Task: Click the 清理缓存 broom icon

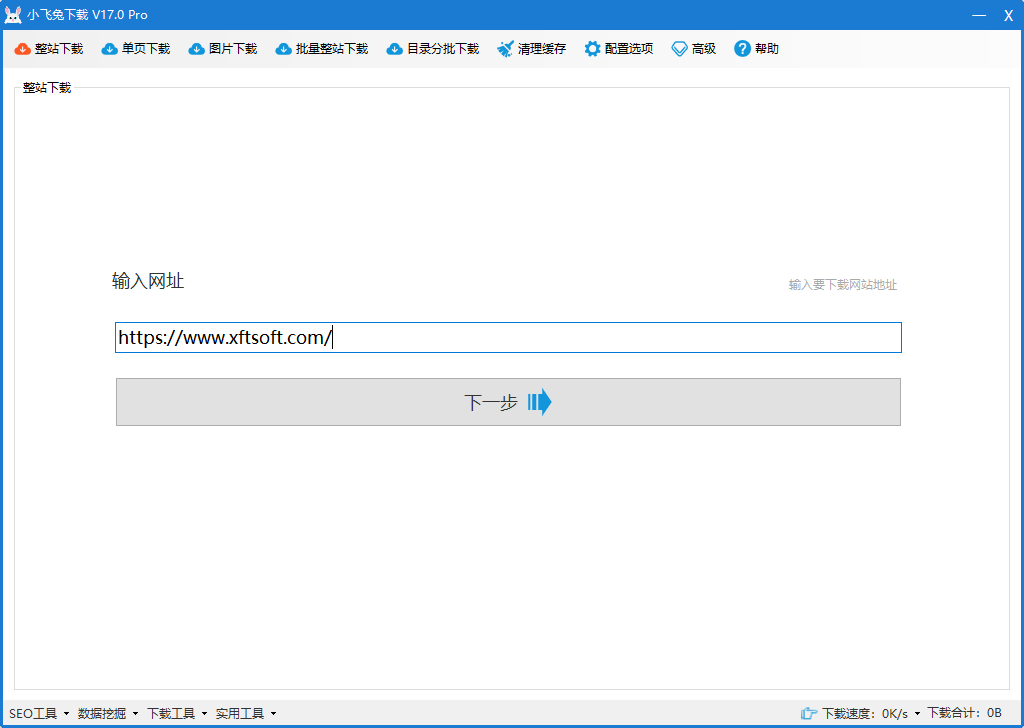Action: click(506, 49)
